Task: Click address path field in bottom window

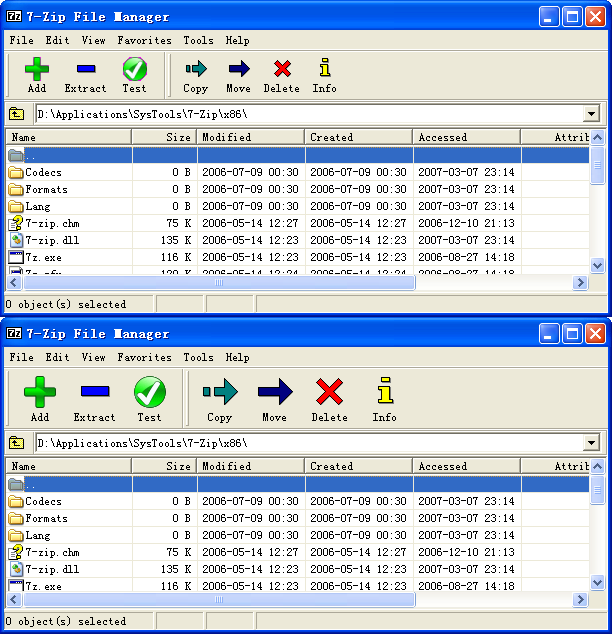Action: pos(310,443)
